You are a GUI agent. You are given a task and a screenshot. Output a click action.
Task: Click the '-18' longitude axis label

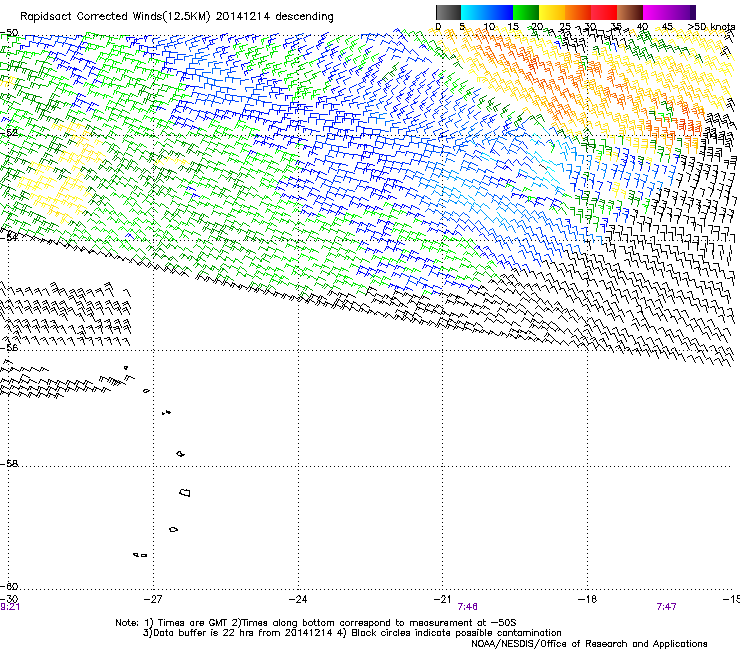coord(587,599)
